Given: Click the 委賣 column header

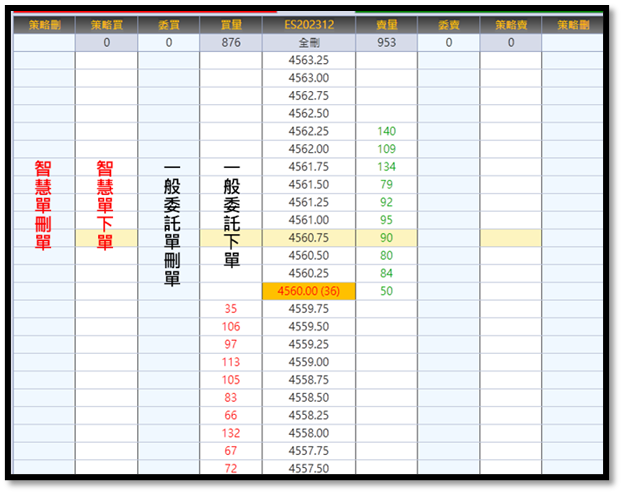Looking at the screenshot, I should (x=449, y=25).
